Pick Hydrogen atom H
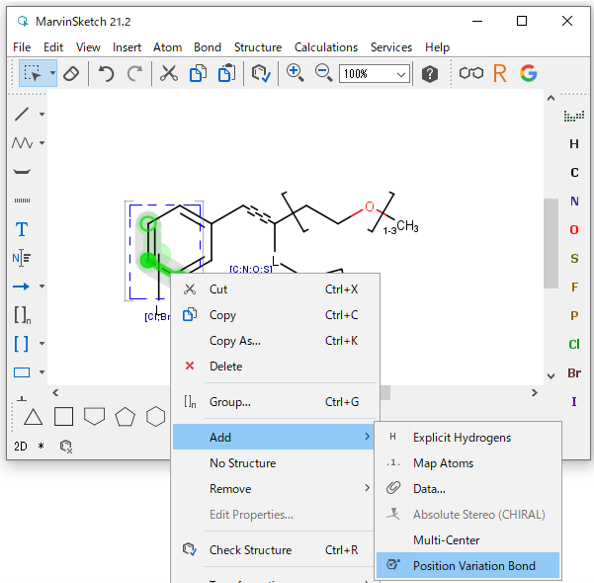This screenshot has height=583, width=594. pos(574,144)
